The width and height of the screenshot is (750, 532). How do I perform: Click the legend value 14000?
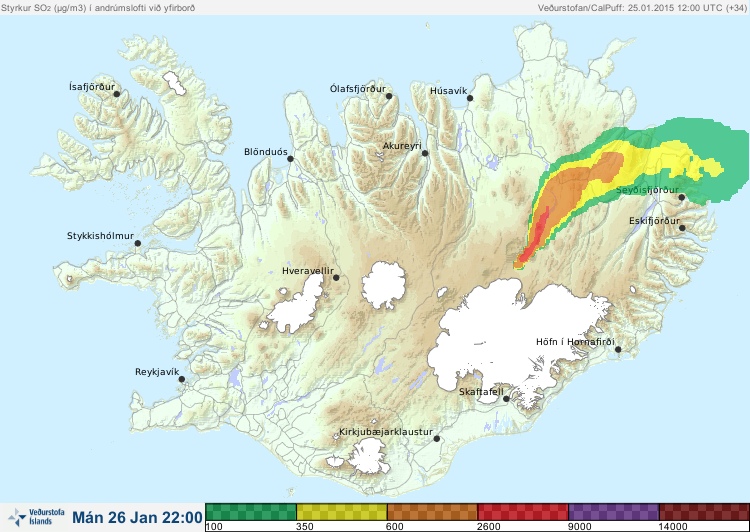tap(673, 527)
